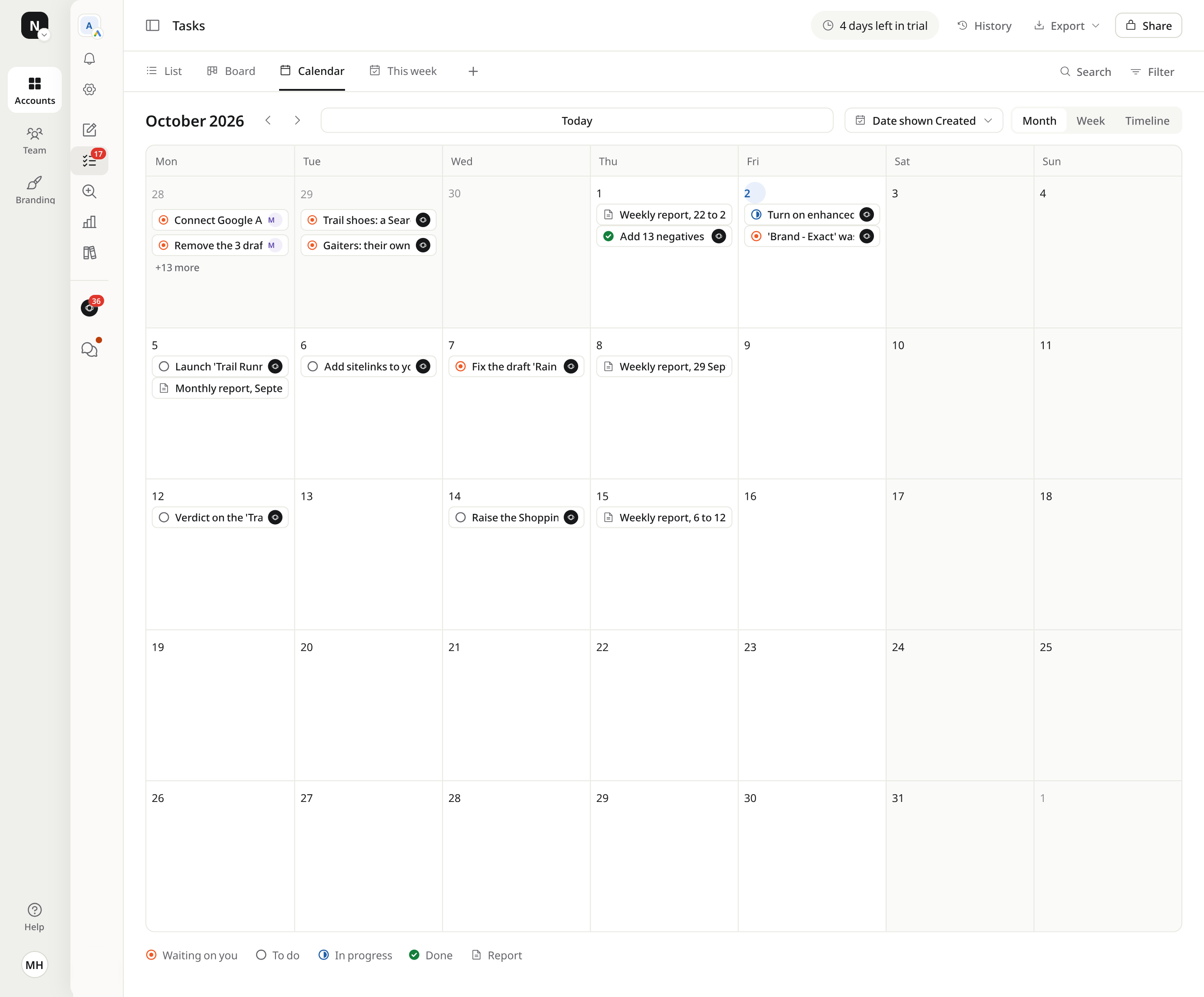The image size is (1204, 997).
Task: Toggle done check on Add 13 negatives
Action: tap(608, 236)
